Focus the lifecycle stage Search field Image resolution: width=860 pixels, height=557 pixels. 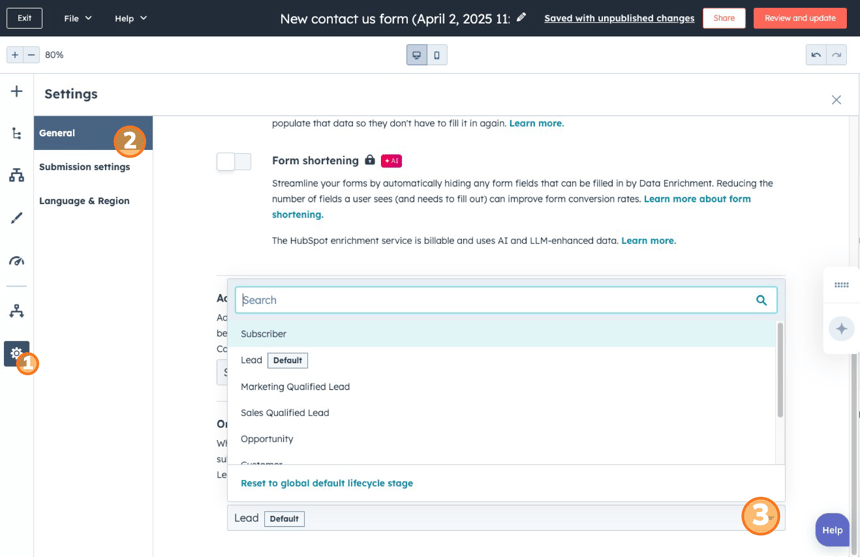point(506,300)
